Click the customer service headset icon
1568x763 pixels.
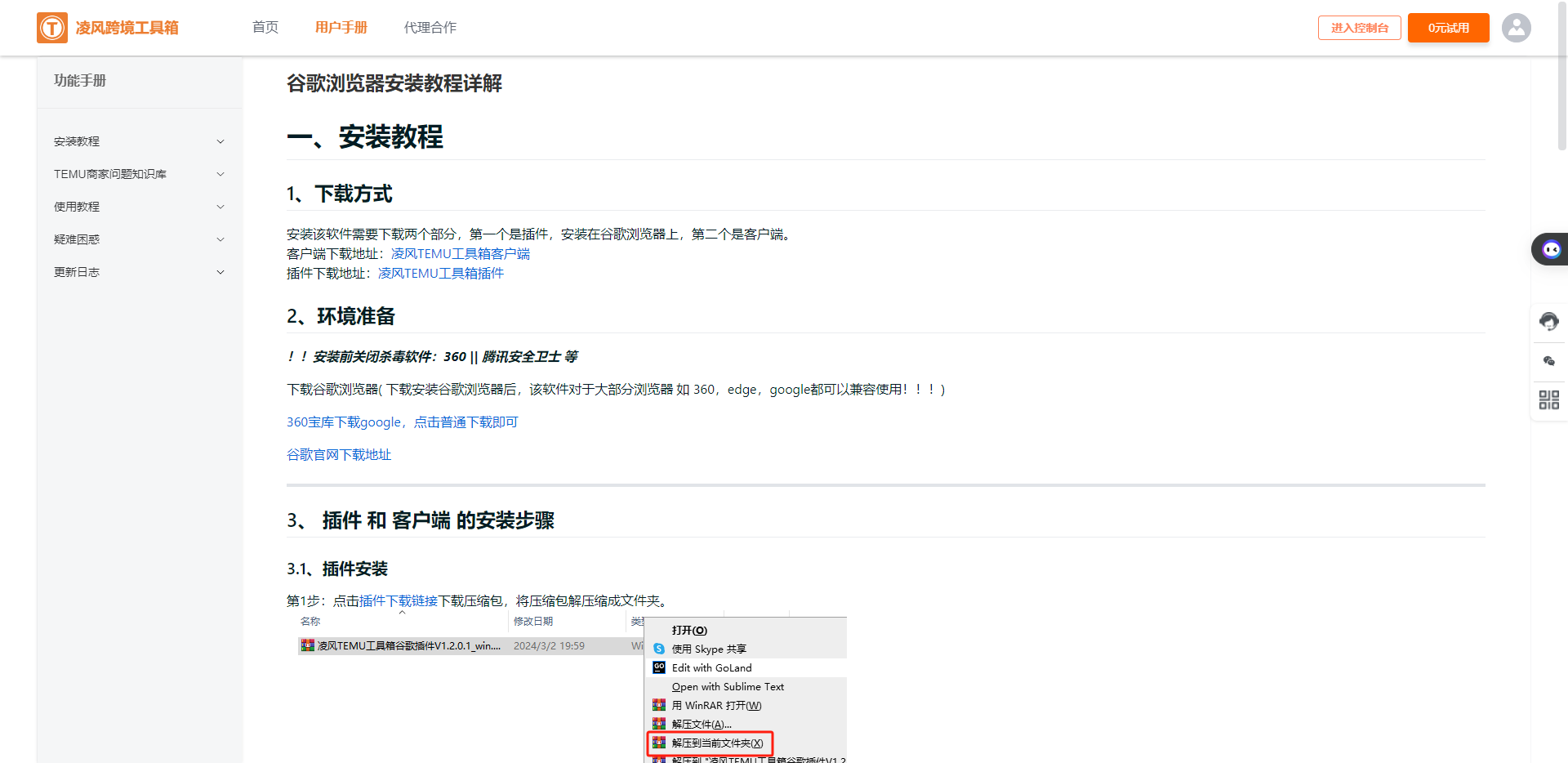click(1549, 321)
